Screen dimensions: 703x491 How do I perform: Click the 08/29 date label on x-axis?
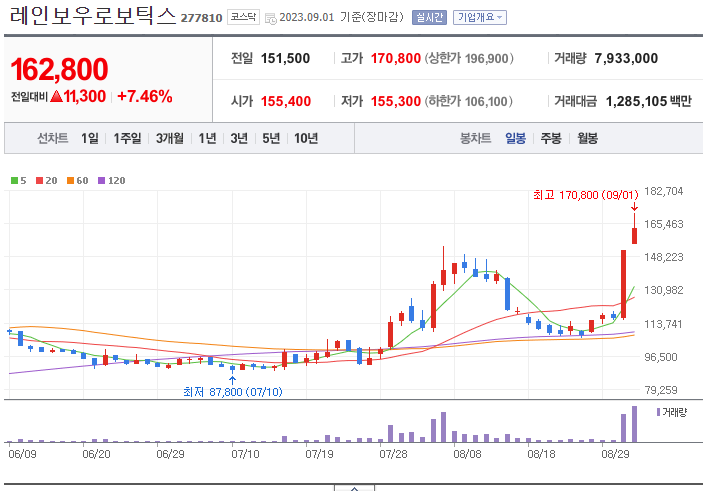pos(615,454)
